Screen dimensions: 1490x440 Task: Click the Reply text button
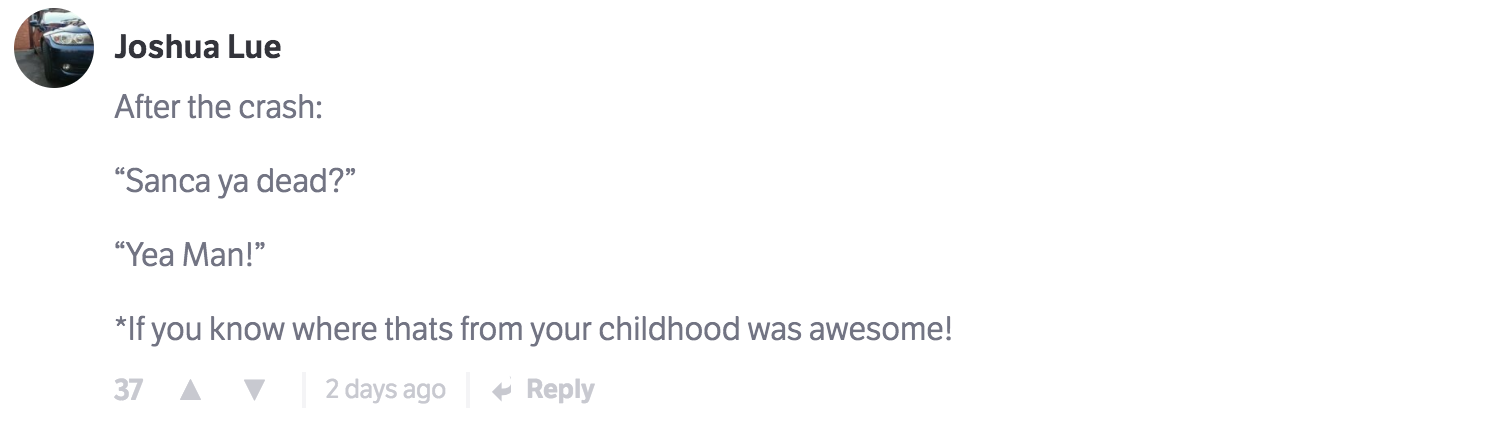(x=560, y=390)
